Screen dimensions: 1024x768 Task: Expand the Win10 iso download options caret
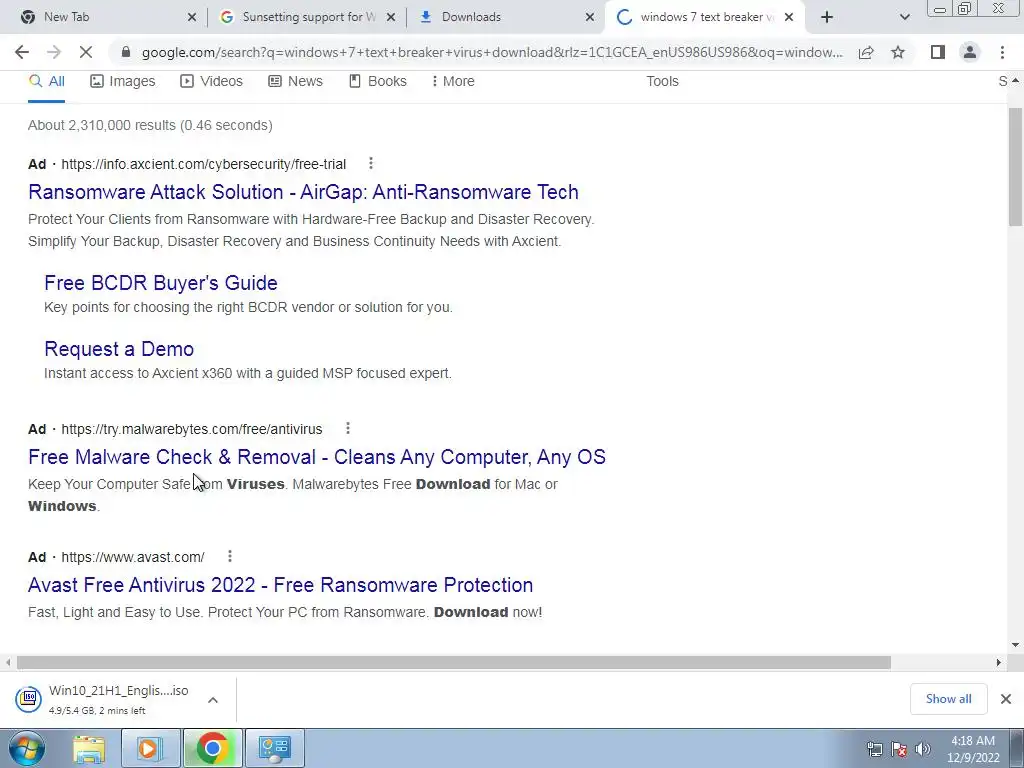213,699
